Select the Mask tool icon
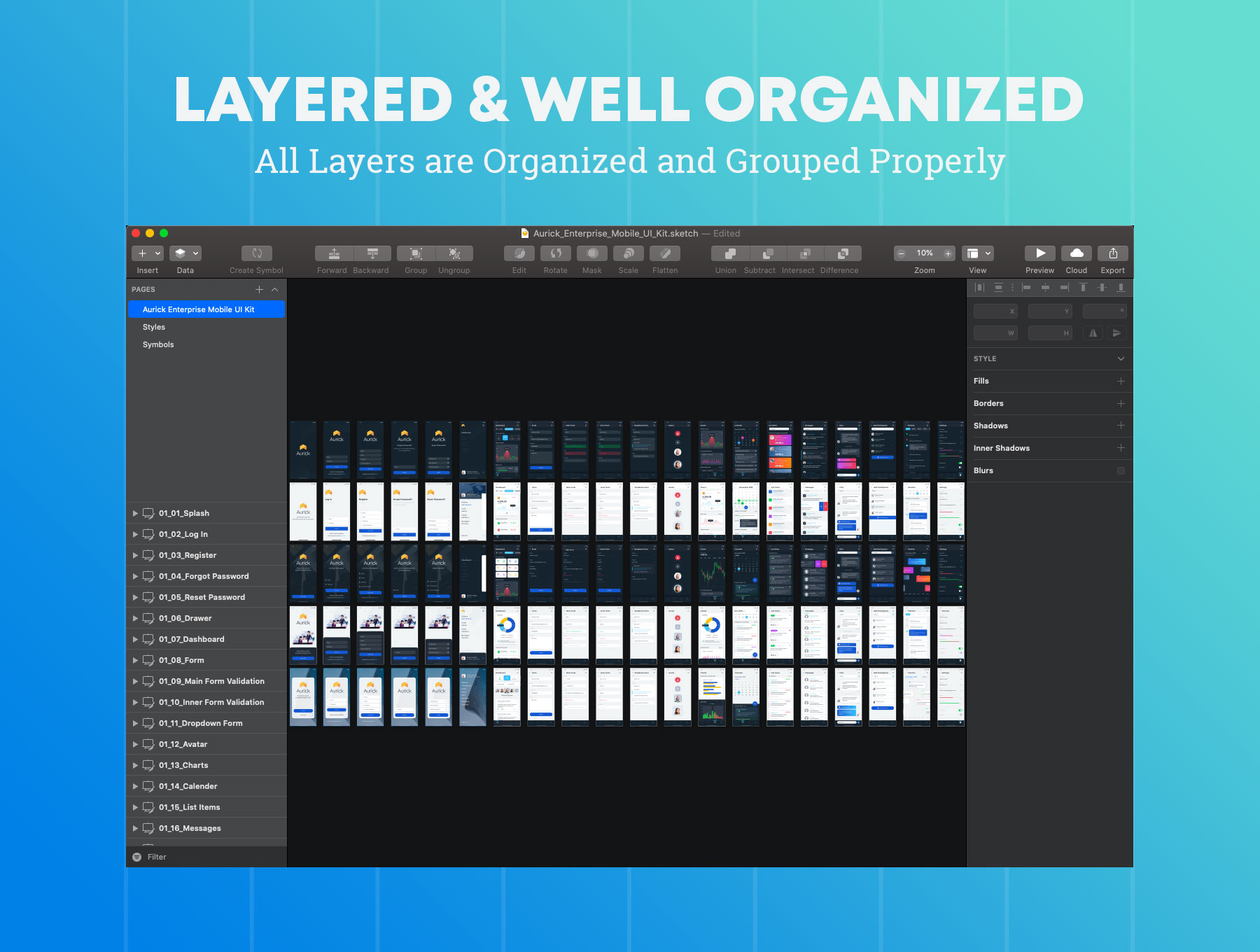This screenshot has height=952, width=1260. pyautogui.click(x=592, y=253)
